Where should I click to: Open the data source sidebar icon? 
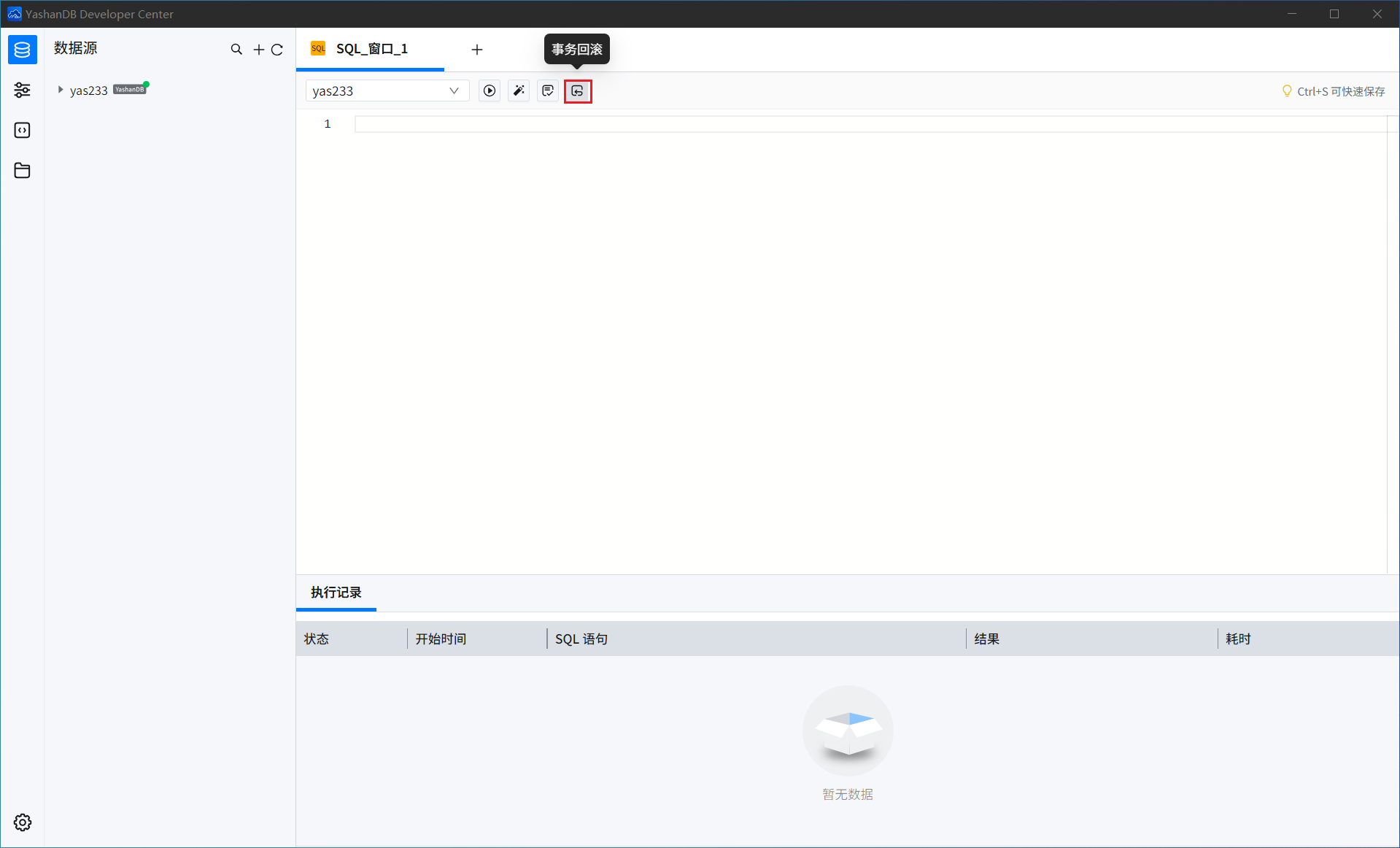pos(23,50)
